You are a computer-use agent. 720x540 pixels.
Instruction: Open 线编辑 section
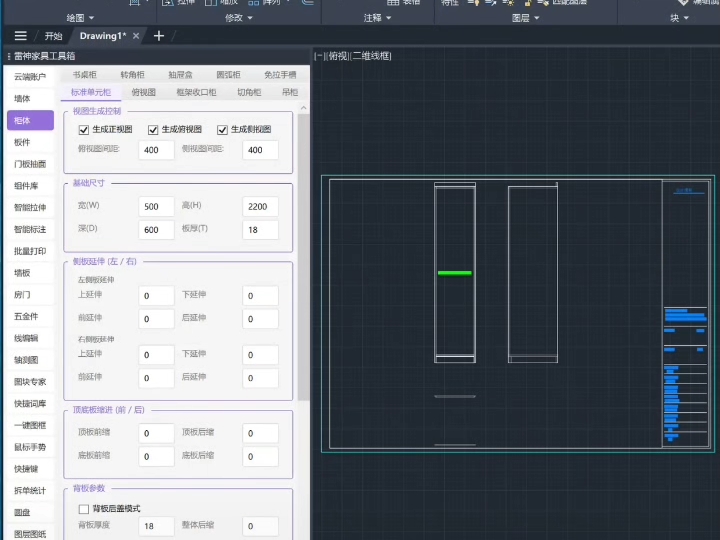point(30,338)
